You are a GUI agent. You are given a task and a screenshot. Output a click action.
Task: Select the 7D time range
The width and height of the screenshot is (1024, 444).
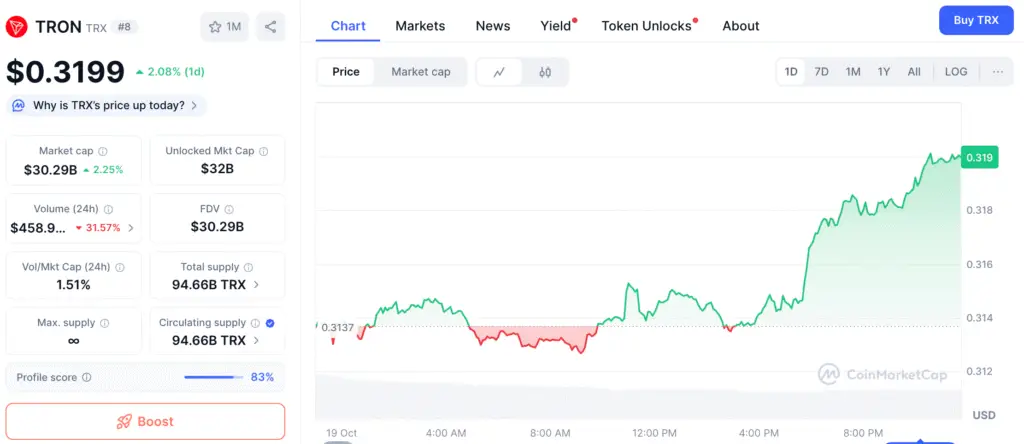(x=821, y=72)
